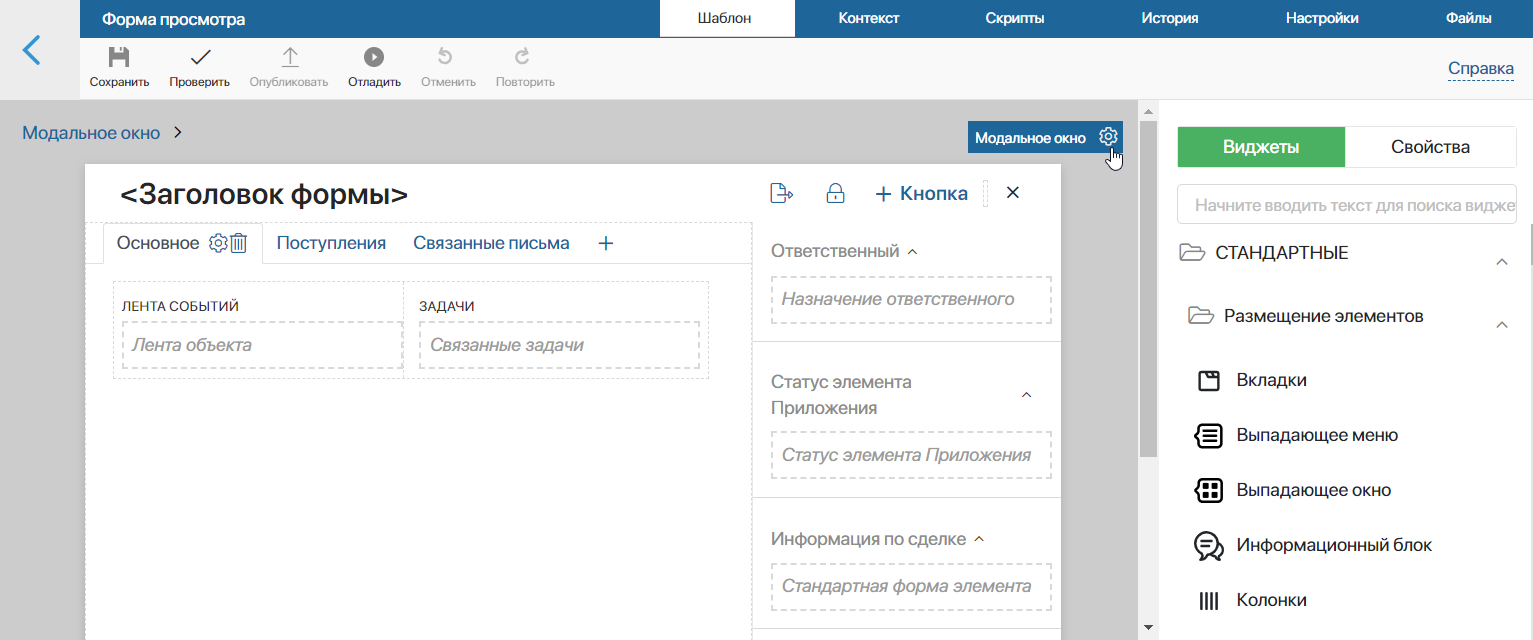
Task: Collapse the Размещение элементов section
Action: coord(1501,325)
